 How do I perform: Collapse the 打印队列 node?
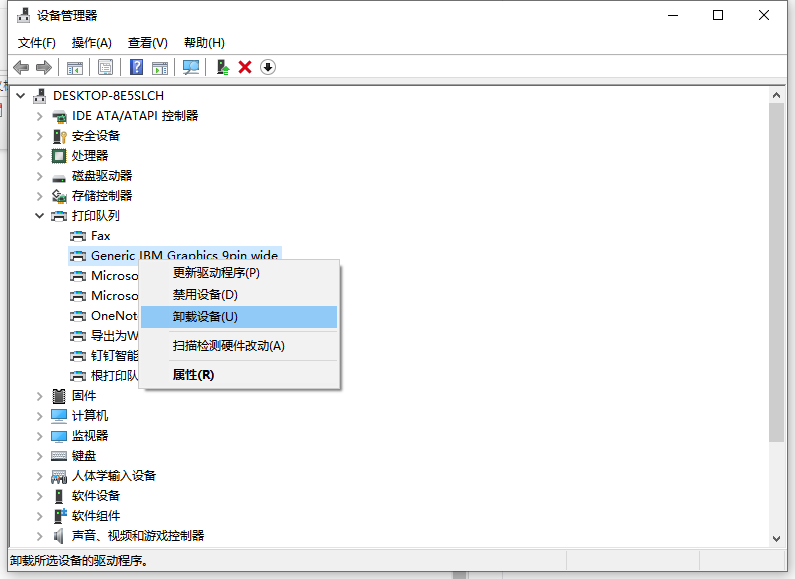tap(40, 216)
